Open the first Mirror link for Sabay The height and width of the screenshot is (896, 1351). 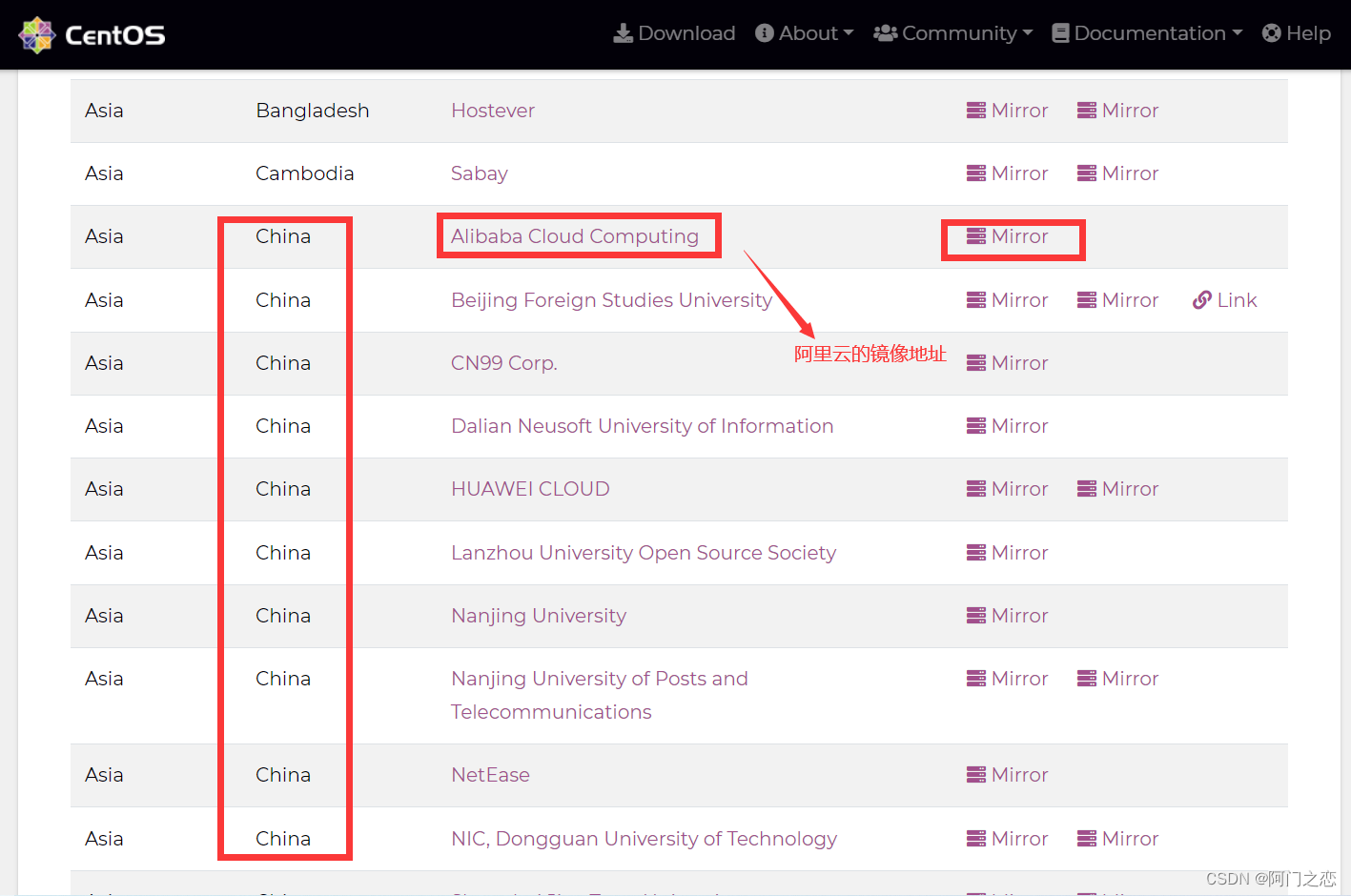tap(1007, 173)
